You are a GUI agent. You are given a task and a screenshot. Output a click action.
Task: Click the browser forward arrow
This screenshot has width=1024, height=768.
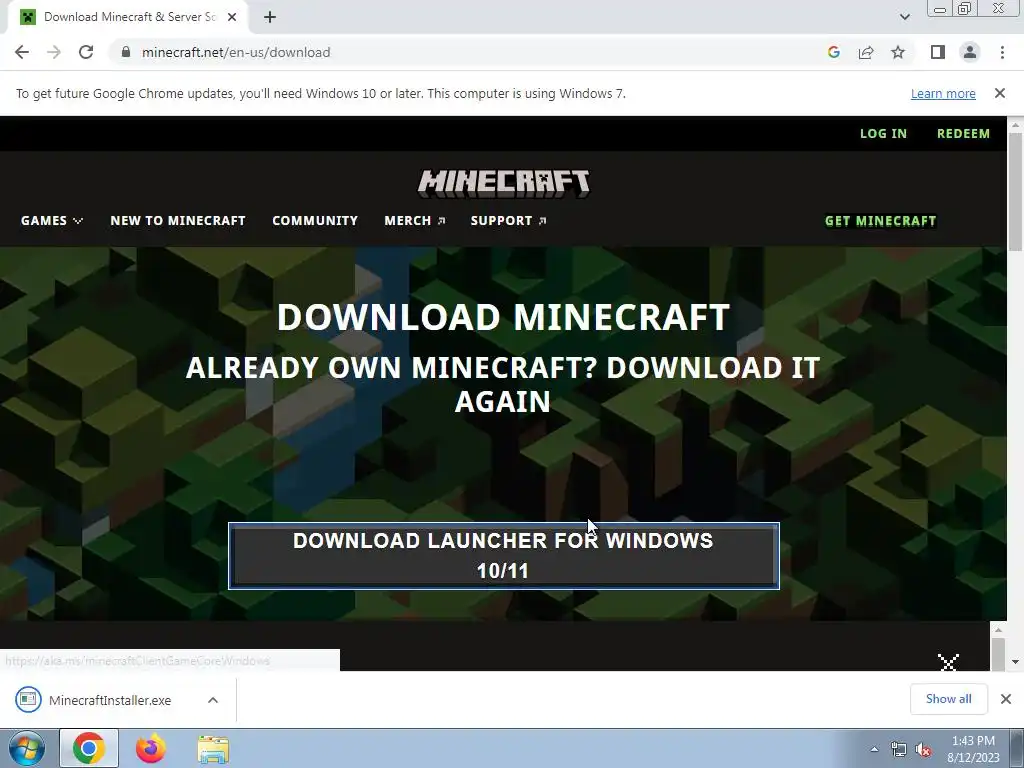54,52
